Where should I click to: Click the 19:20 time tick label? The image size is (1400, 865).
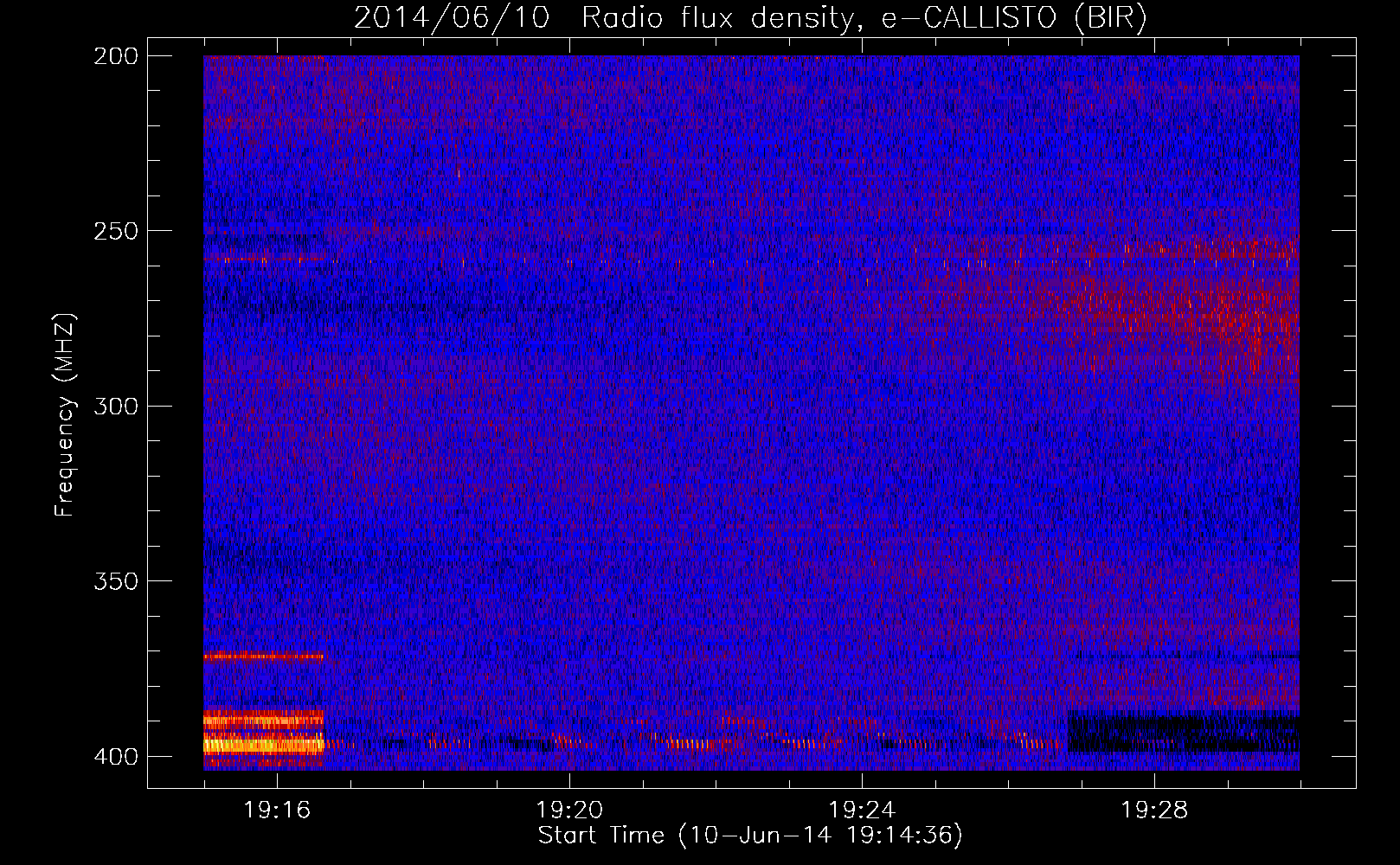pos(569,811)
